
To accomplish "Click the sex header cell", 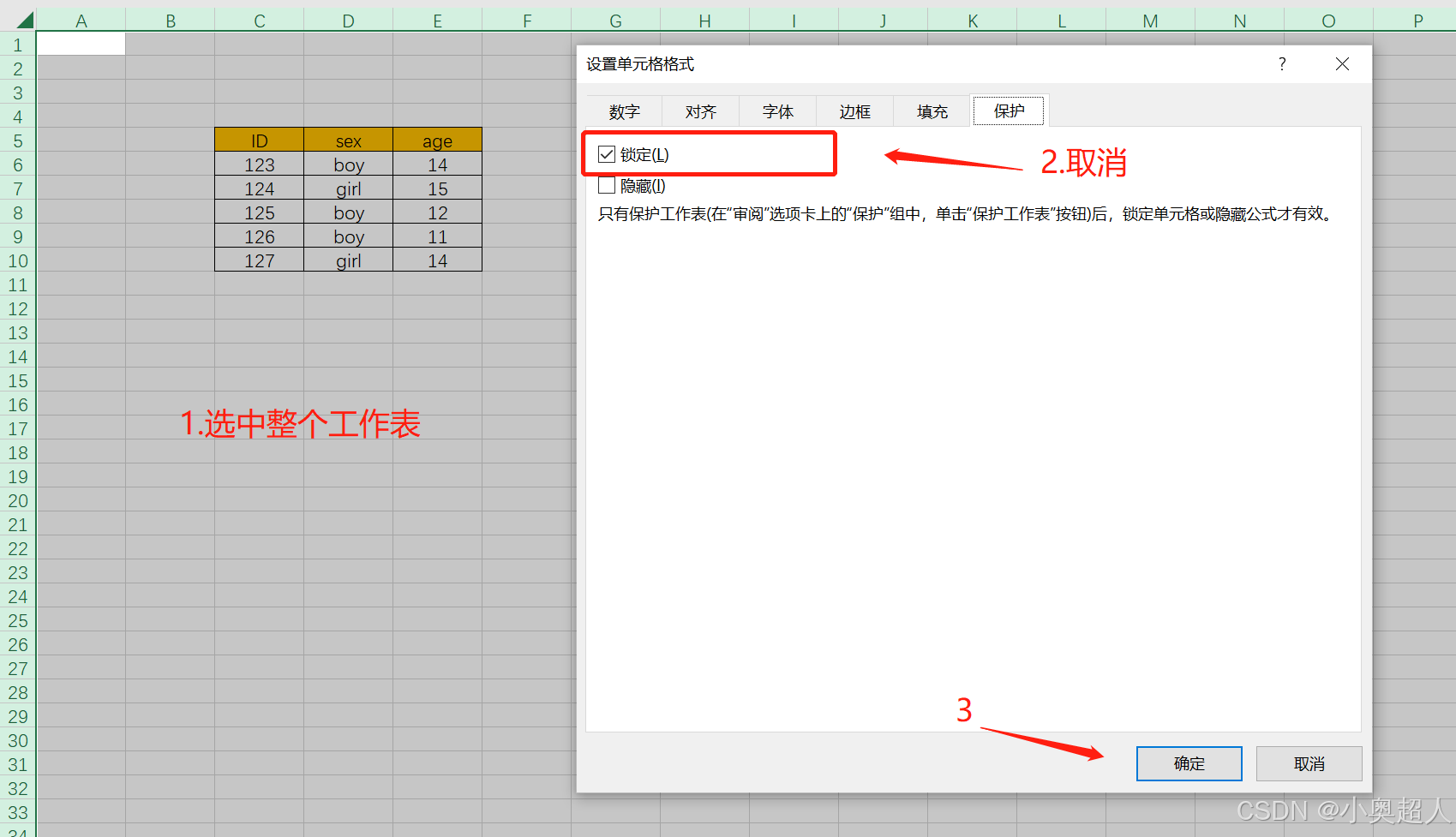I will (349, 140).
